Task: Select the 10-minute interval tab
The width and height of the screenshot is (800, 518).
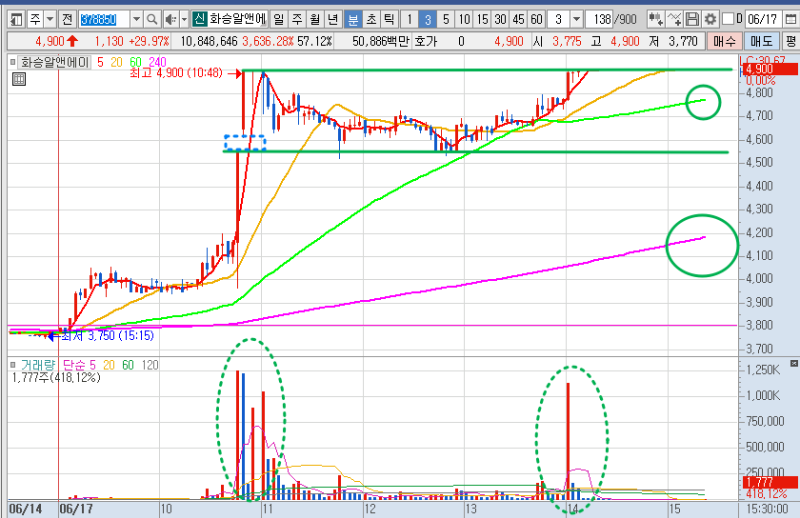Action: (464, 19)
